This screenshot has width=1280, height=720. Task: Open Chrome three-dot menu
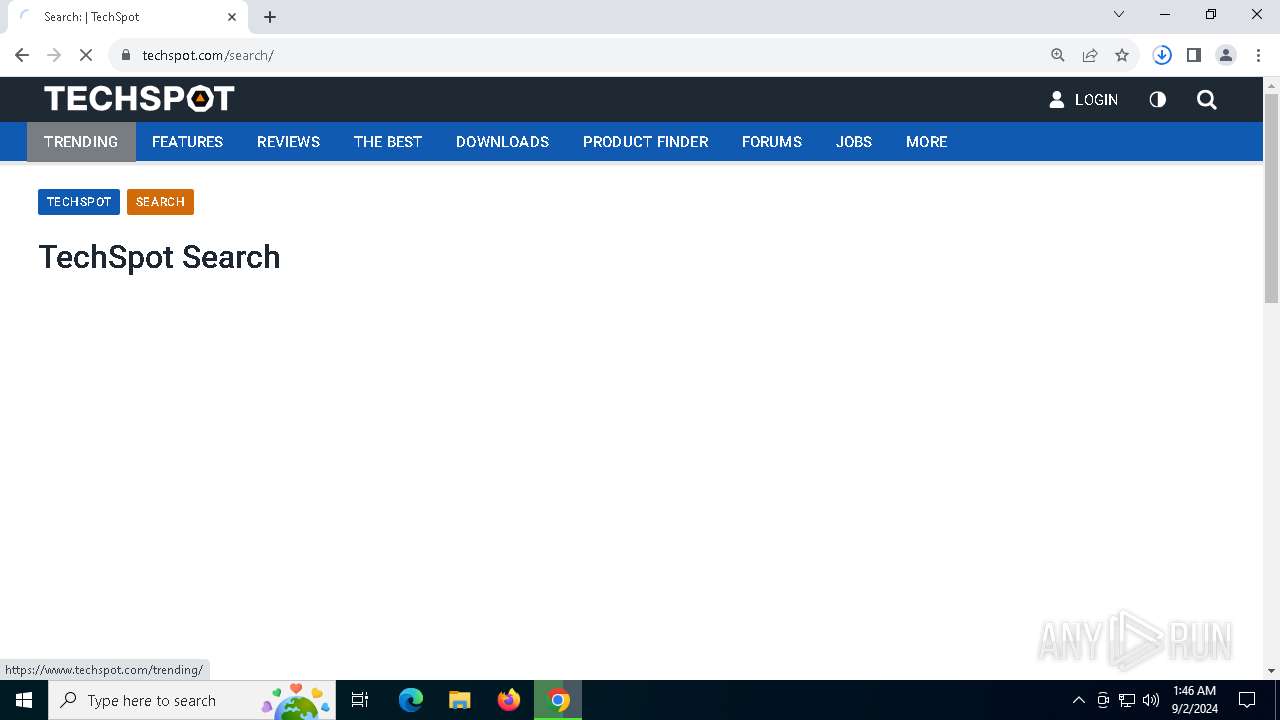click(x=1258, y=55)
